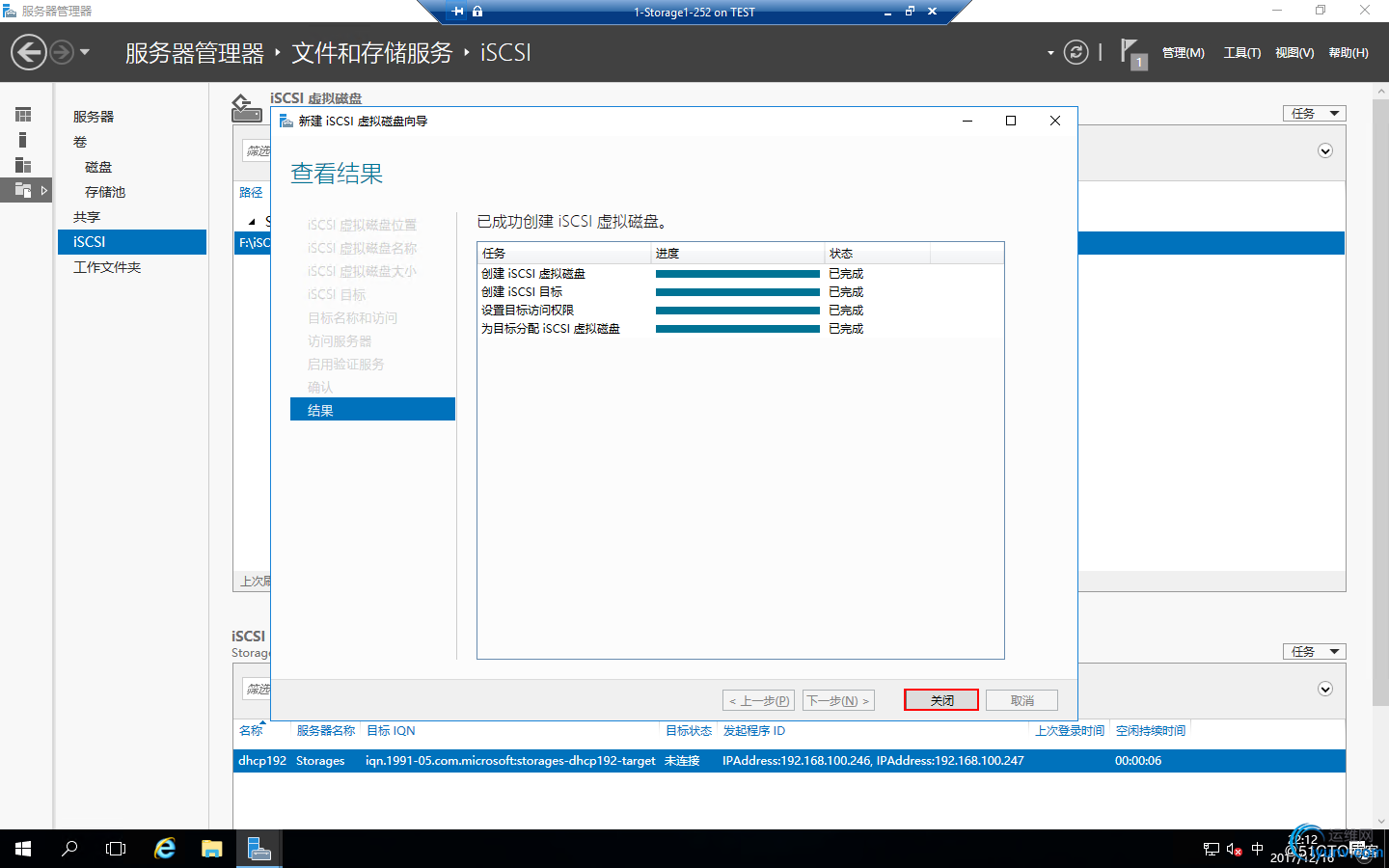The width and height of the screenshot is (1389, 868).
Task: Select 共享 in the side navigation
Action: 132,217
